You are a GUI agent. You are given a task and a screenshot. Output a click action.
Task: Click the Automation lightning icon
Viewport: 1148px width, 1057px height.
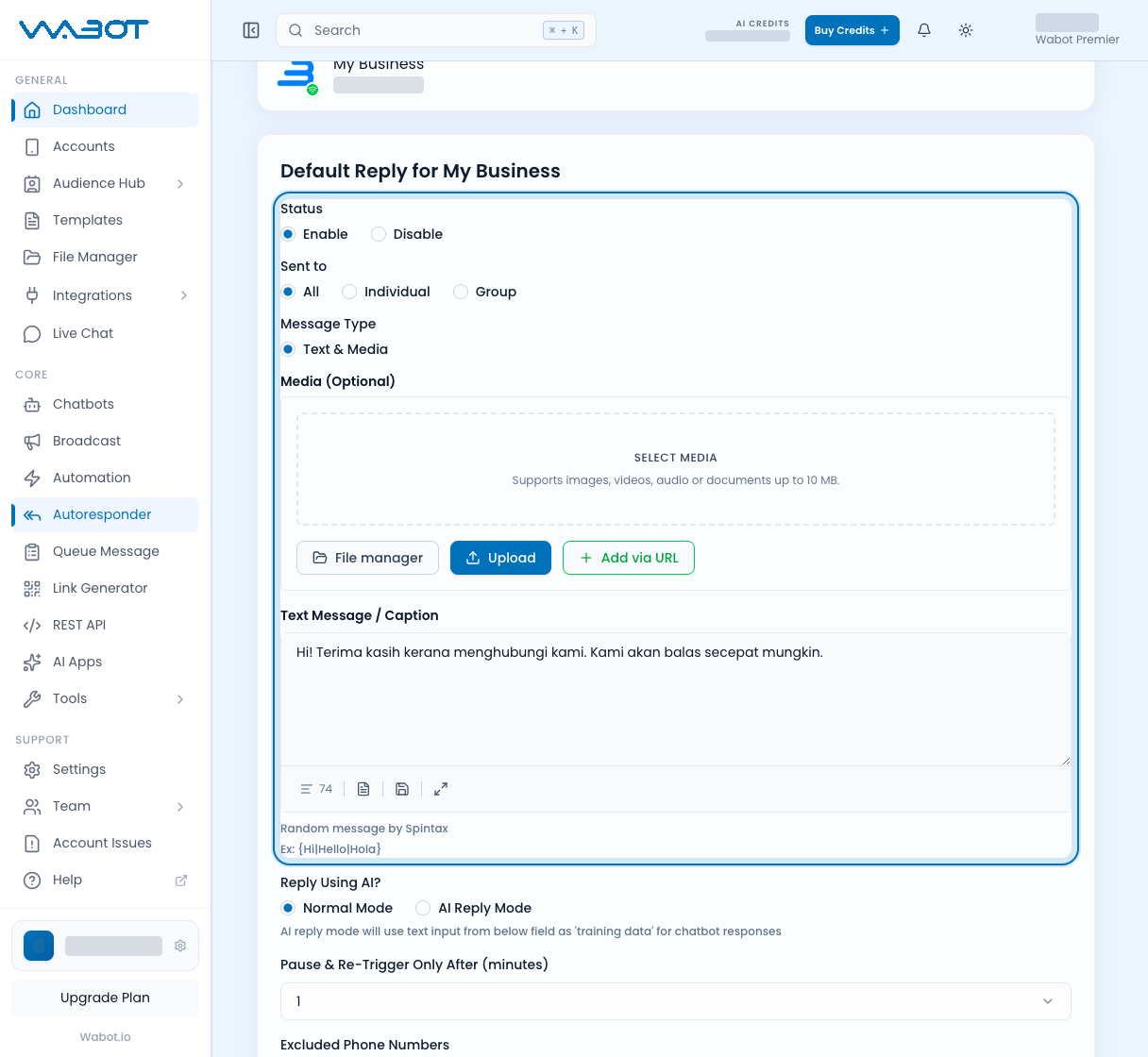point(32,478)
